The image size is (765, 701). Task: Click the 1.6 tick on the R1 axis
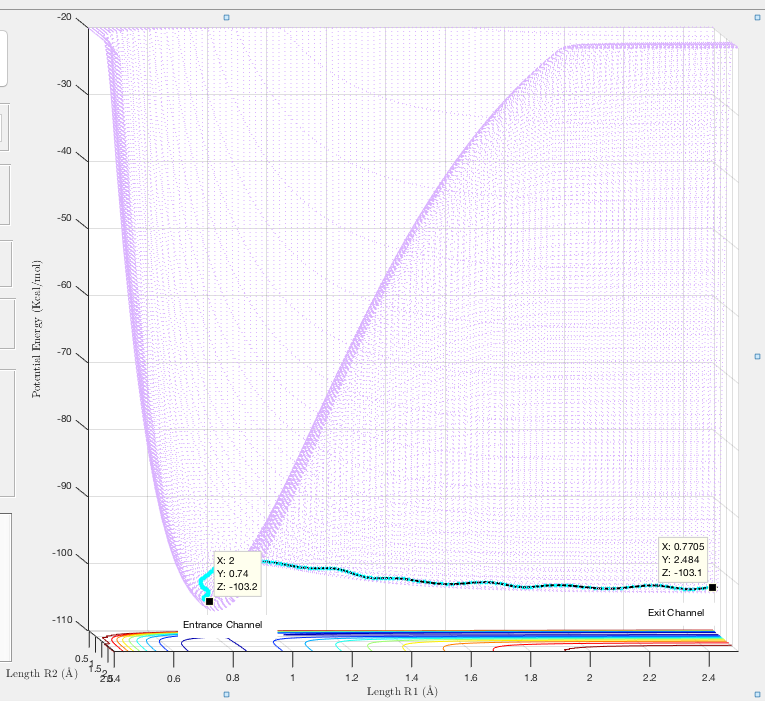point(471,678)
